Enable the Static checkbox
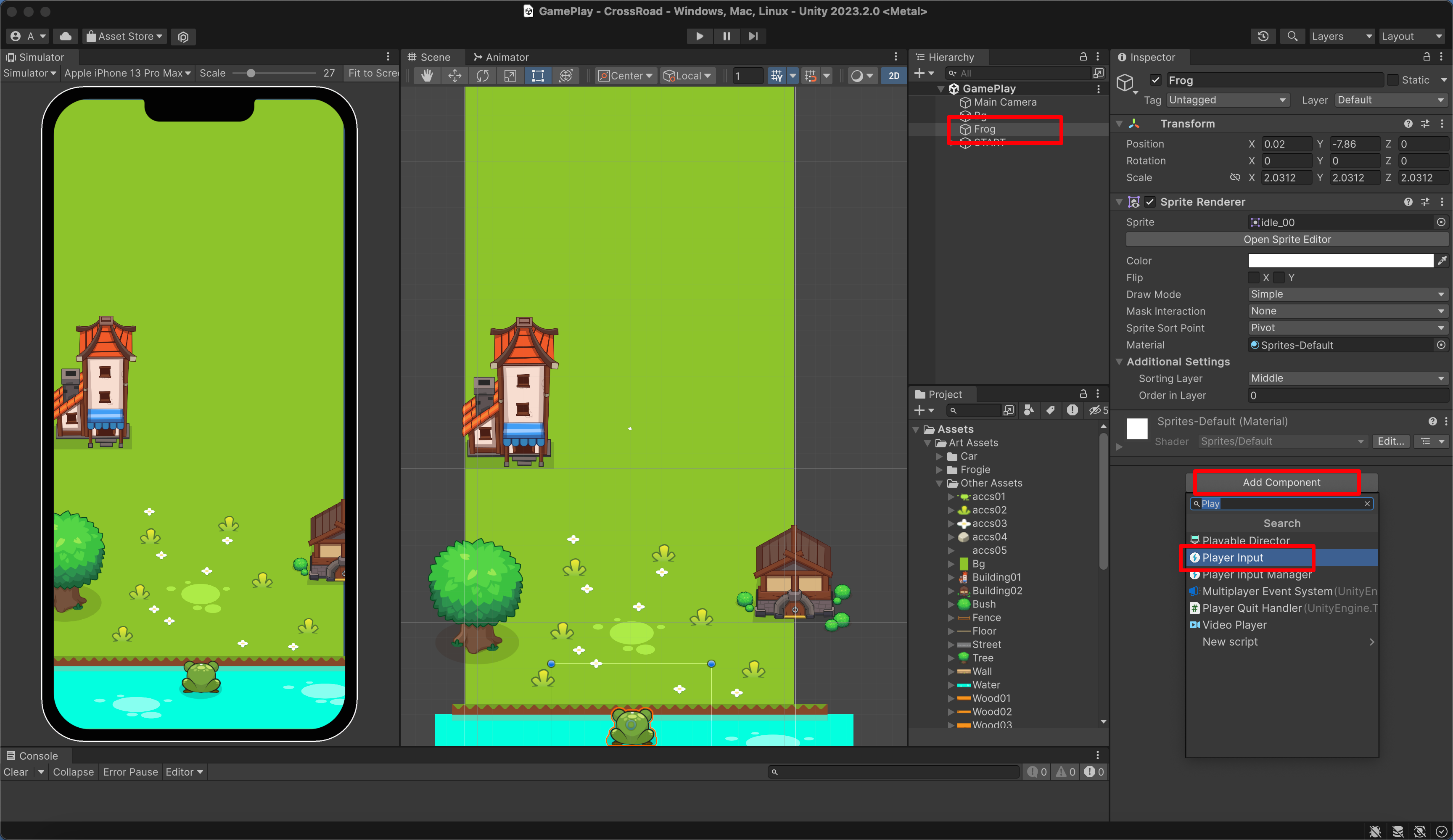The height and width of the screenshot is (840, 1453). [1392, 80]
